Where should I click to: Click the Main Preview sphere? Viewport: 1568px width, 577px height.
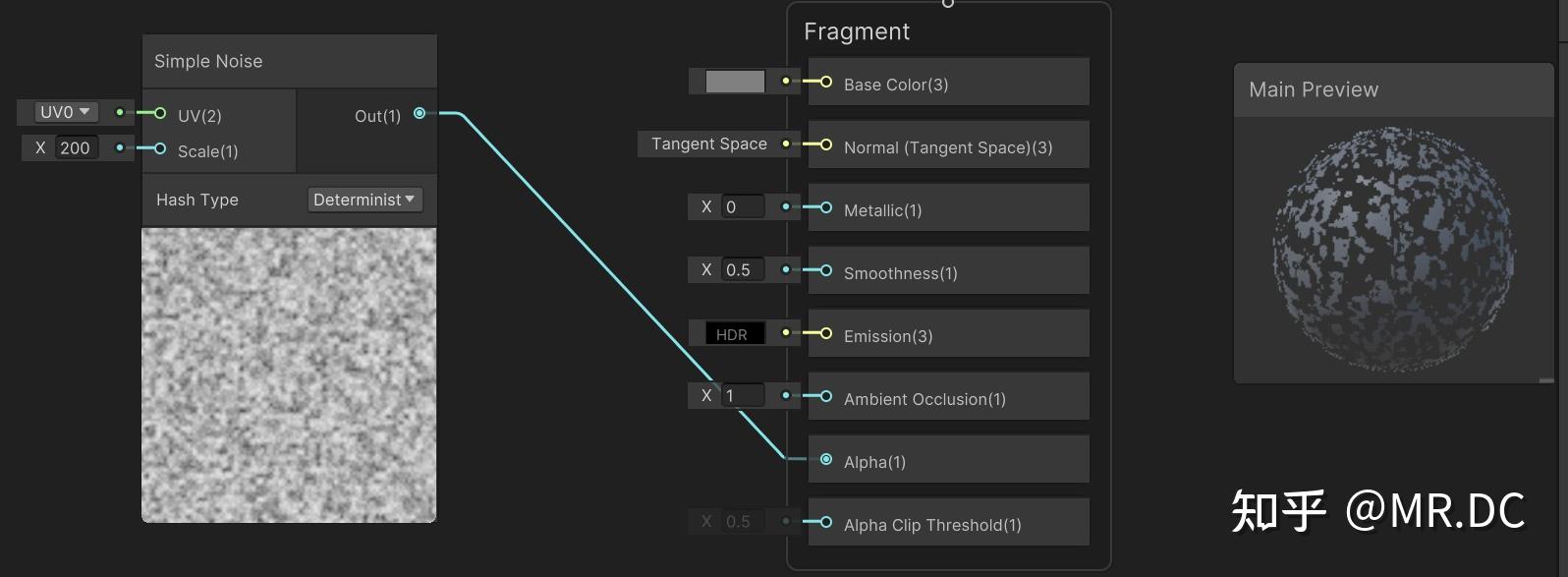(x=1394, y=249)
